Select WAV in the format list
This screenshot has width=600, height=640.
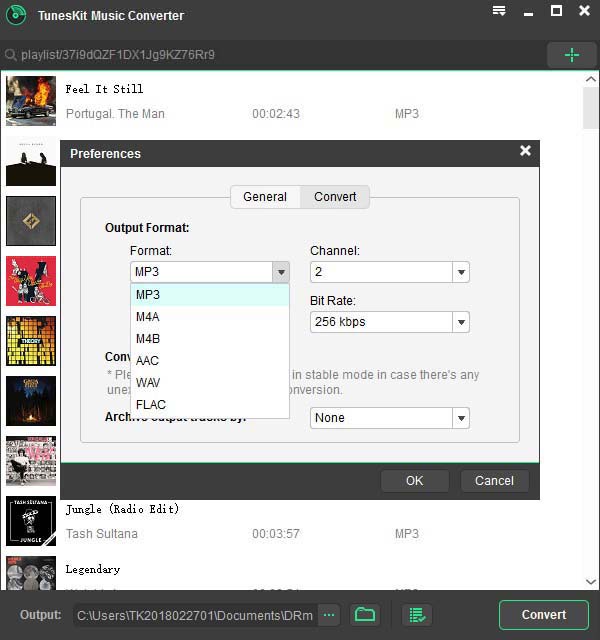pyautogui.click(x=210, y=383)
